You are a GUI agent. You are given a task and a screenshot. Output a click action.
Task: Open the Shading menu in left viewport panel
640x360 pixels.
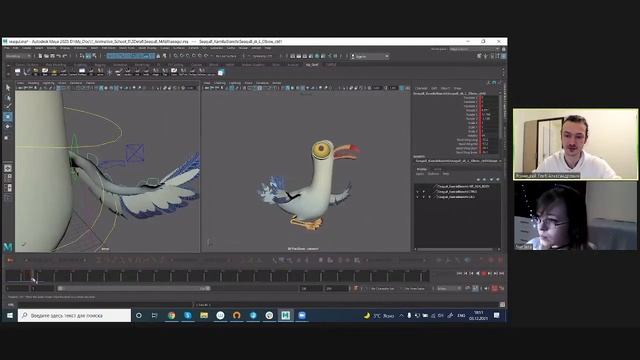click(x=33, y=83)
